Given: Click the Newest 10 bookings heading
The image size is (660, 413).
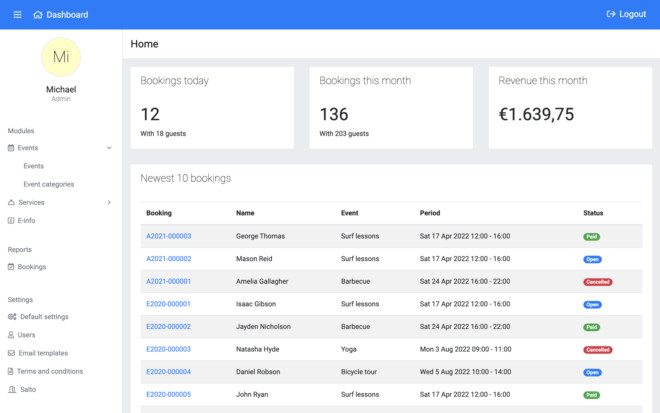Looking at the screenshot, I should click(186, 179).
